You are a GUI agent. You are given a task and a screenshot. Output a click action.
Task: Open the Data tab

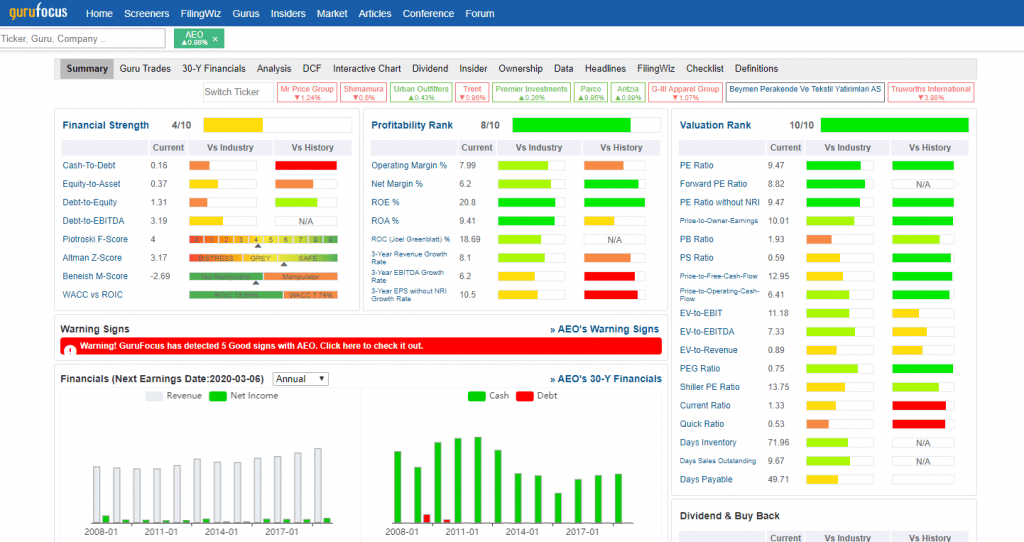564,69
